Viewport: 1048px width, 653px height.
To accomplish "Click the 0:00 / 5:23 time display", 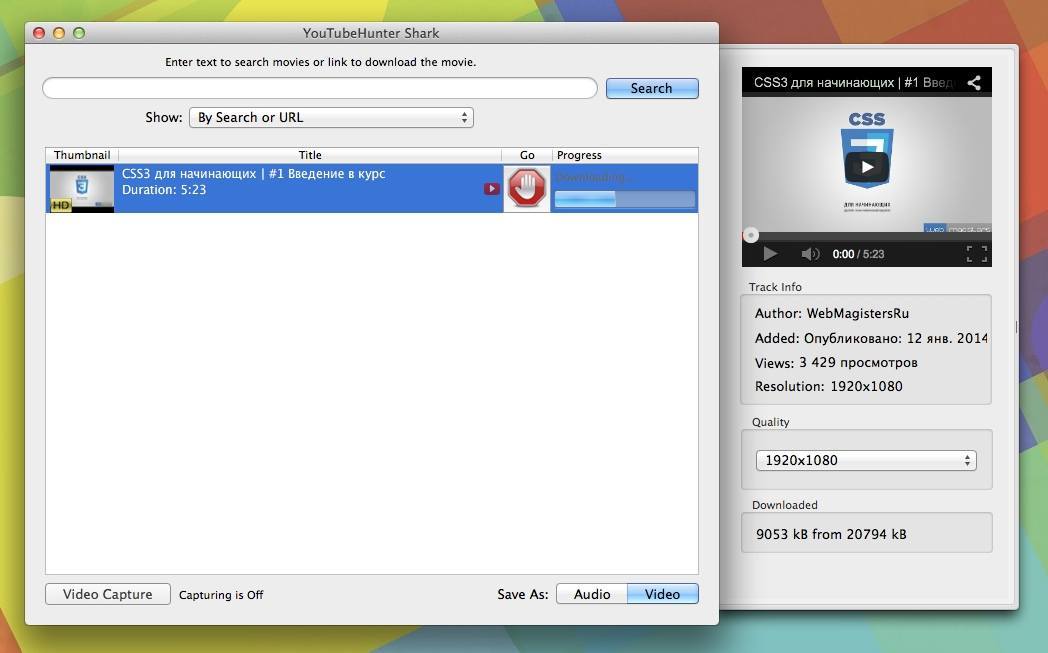I will pyautogui.click(x=858, y=254).
